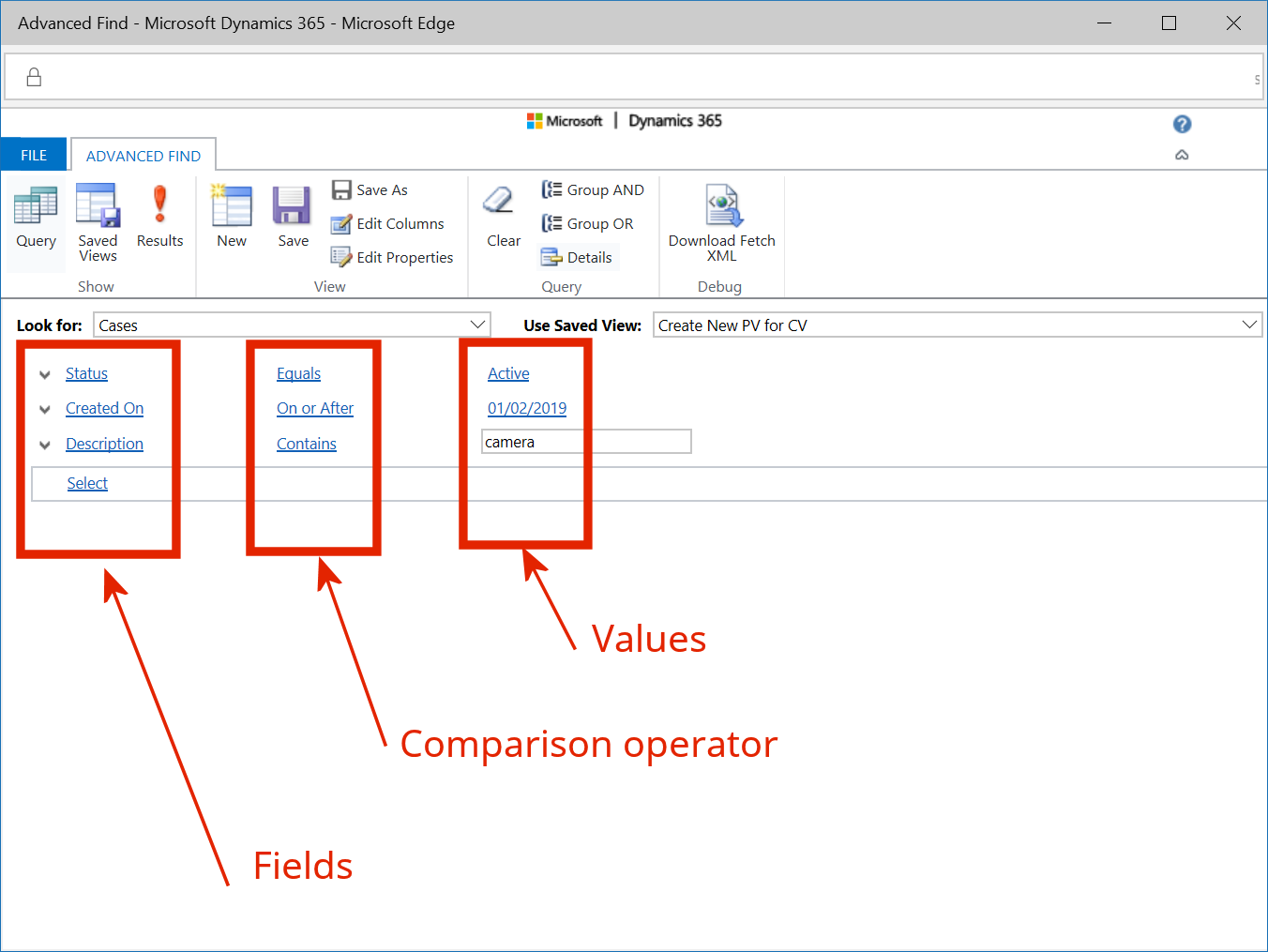Click the browser address bar
1268x952 pixels.
tap(633, 77)
